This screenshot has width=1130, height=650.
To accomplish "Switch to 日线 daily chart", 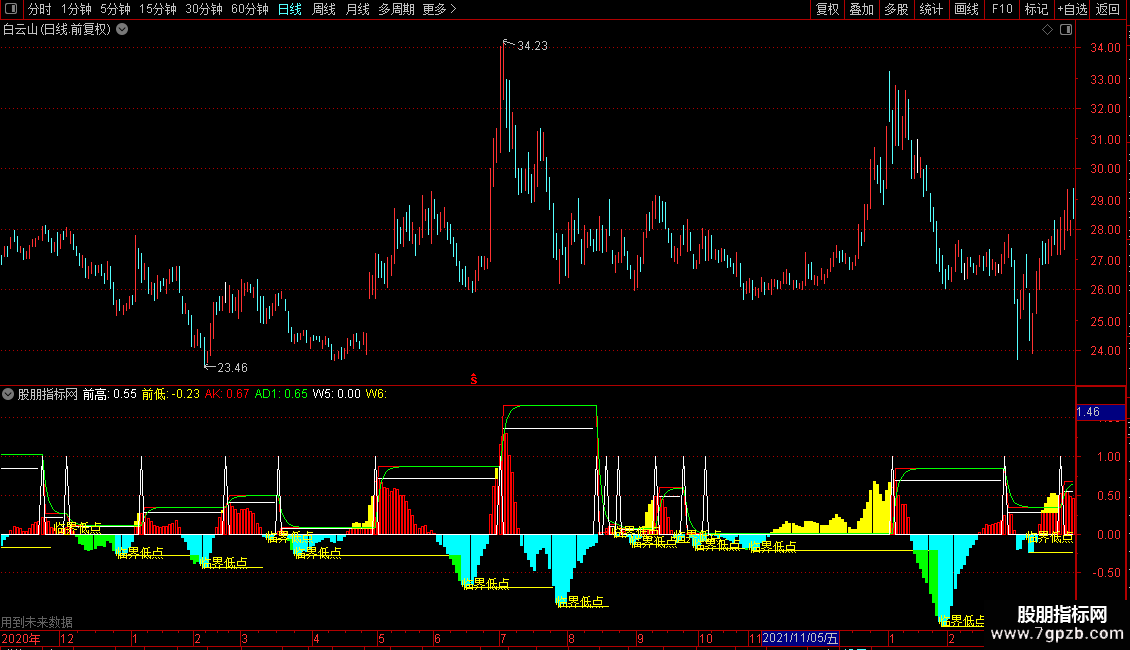I will tap(290, 9).
